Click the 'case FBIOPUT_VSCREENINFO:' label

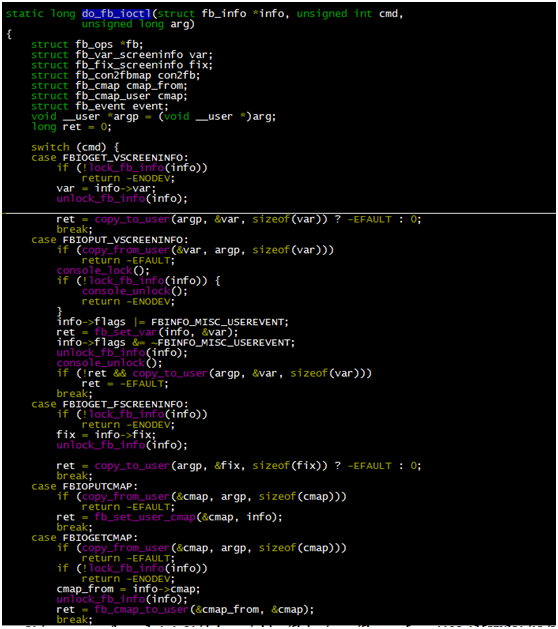pos(110,239)
